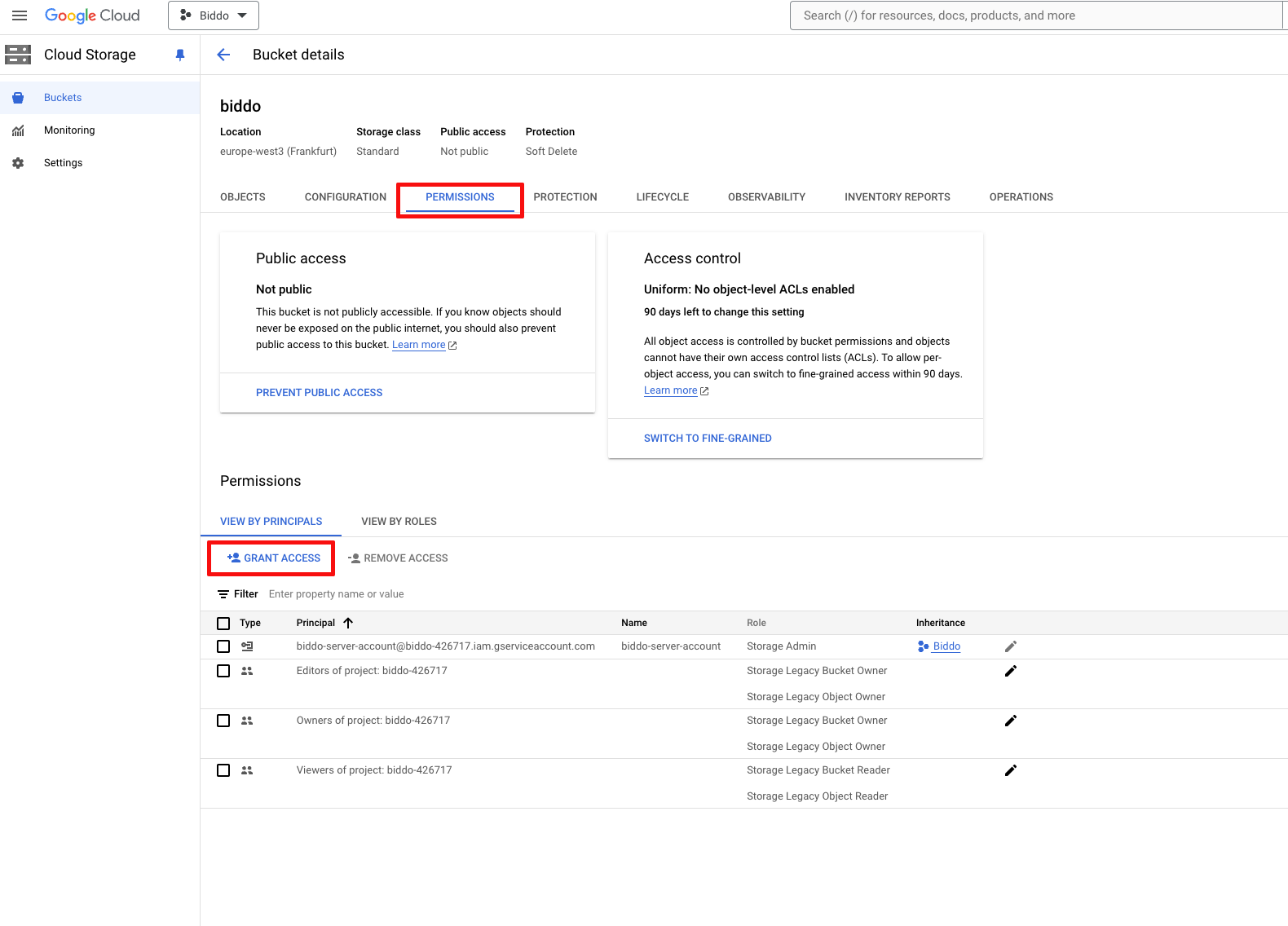
Task: Click Owners of project: biddo-426717 text
Action: pyautogui.click(x=373, y=721)
